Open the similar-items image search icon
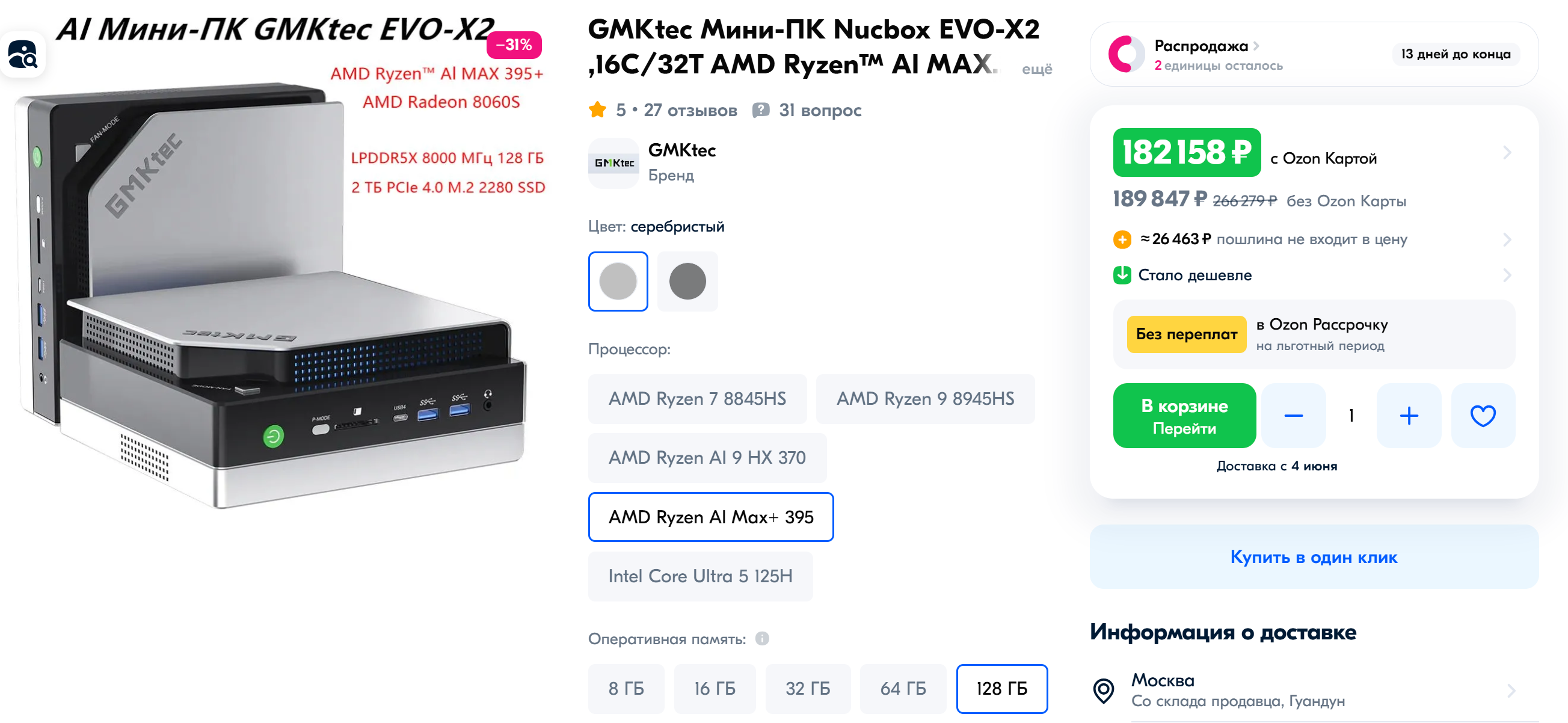The height and width of the screenshot is (723, 1568). pos(22,54)
